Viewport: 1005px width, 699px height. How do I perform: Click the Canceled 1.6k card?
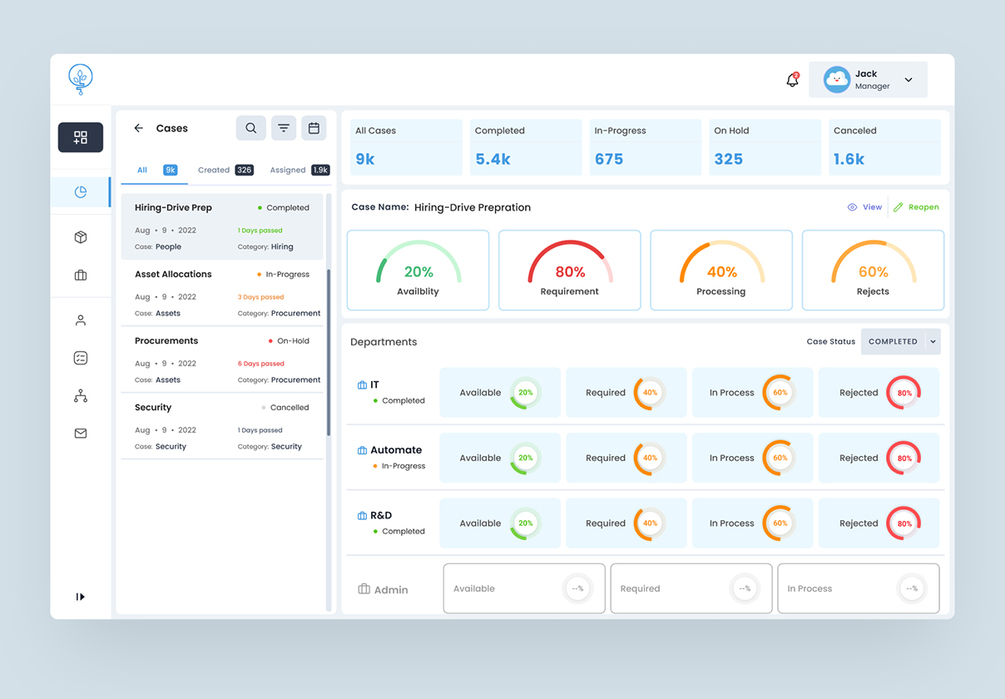click(x=885, y=147)
